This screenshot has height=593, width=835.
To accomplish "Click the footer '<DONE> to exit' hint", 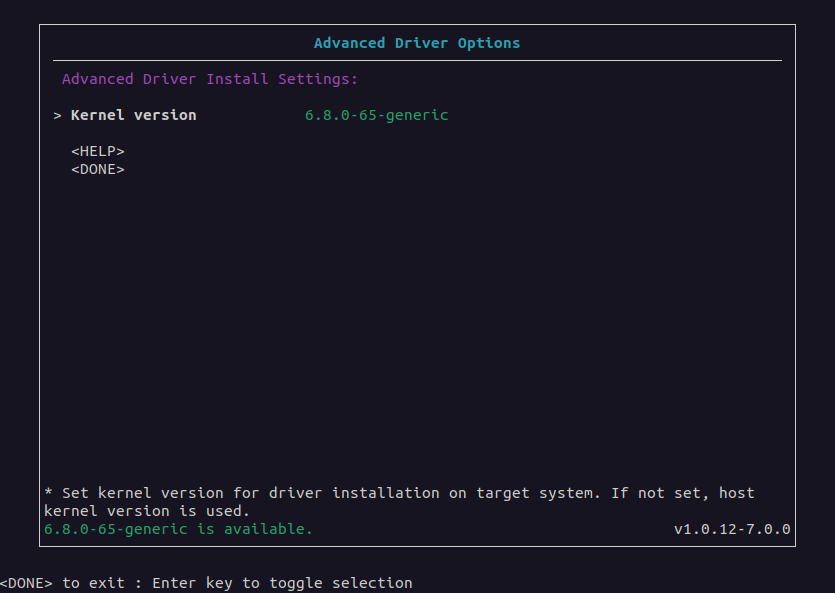I will [x=62, y=583].
